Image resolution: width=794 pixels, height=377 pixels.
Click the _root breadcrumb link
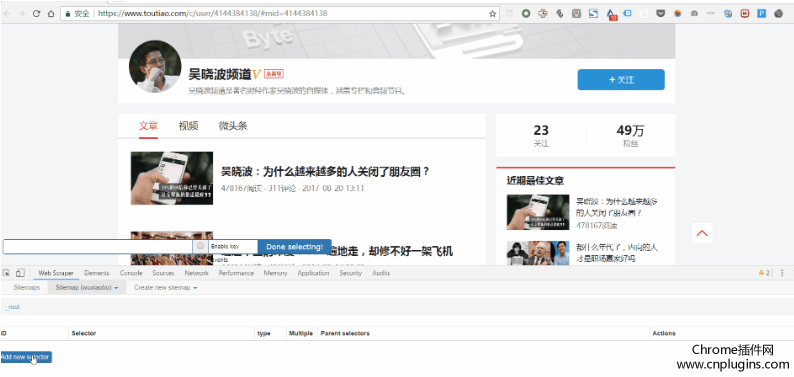pyautogui.click(x=12, y=307)
